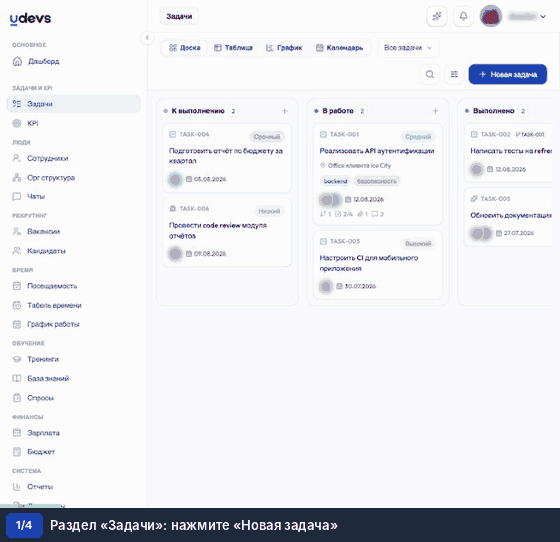560x542 pixels.
Task: Click the checklist 2/4 icon on TASK-001
Action: (x=344, y=214)
